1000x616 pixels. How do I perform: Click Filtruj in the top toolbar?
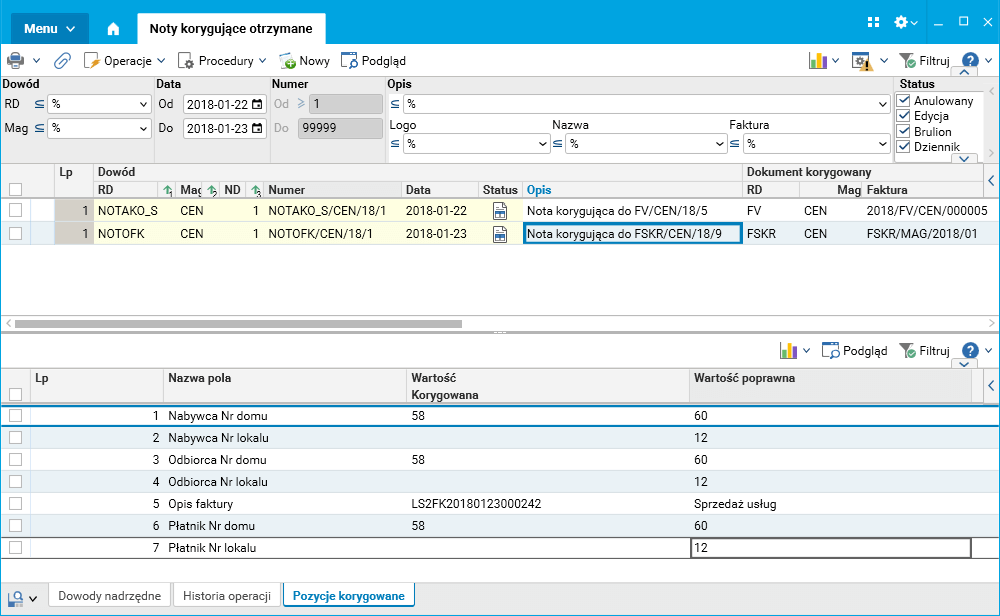coord(924,61)
